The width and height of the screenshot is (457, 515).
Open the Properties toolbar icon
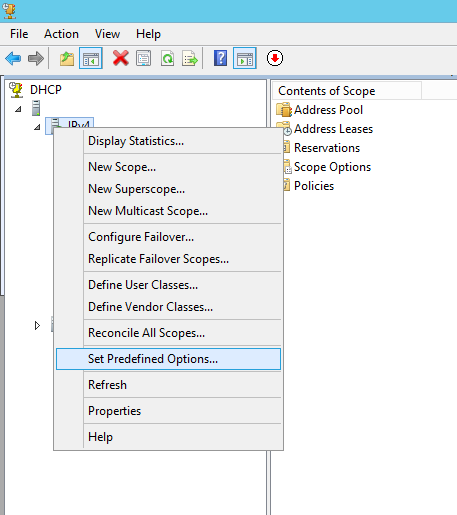point(143,58)
